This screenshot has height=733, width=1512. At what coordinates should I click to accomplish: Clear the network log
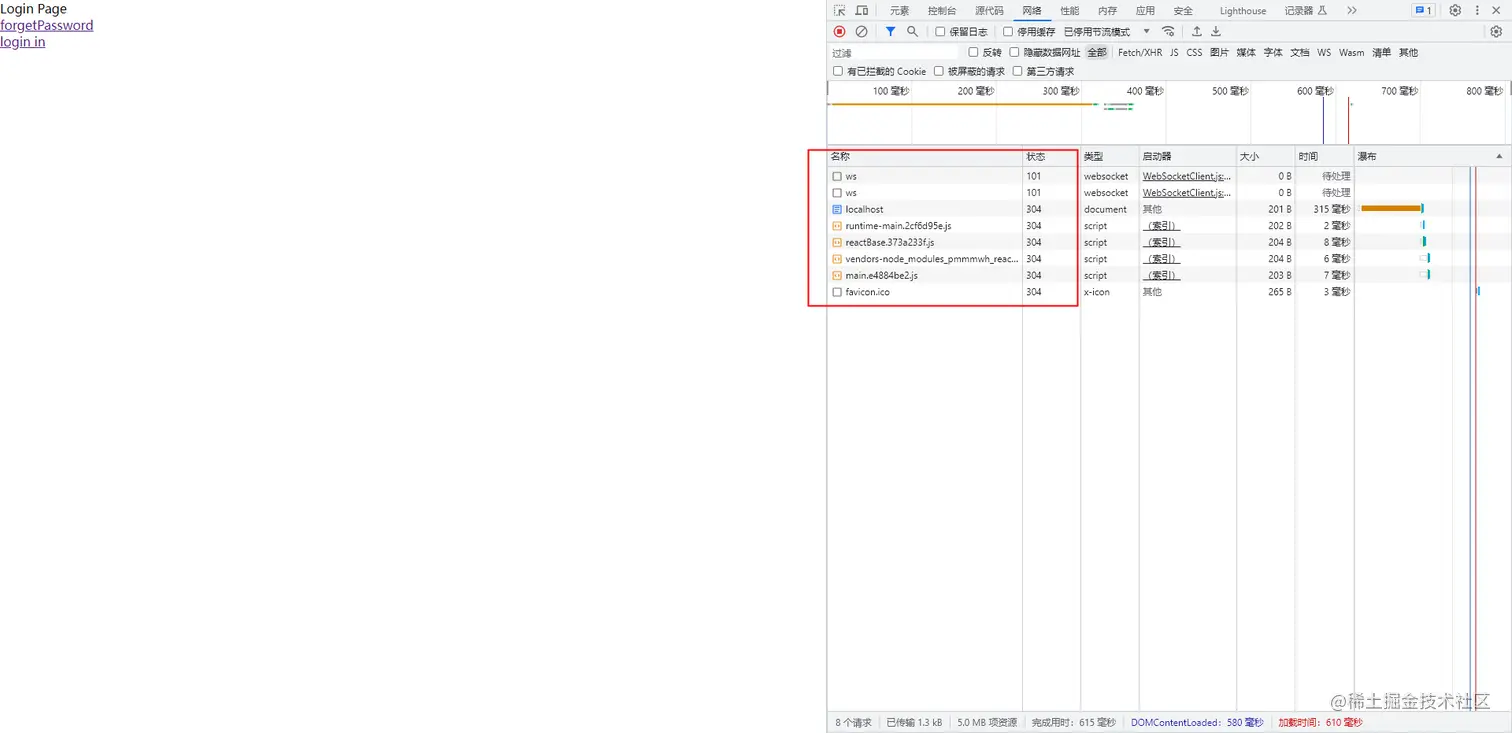click(861, 32)
